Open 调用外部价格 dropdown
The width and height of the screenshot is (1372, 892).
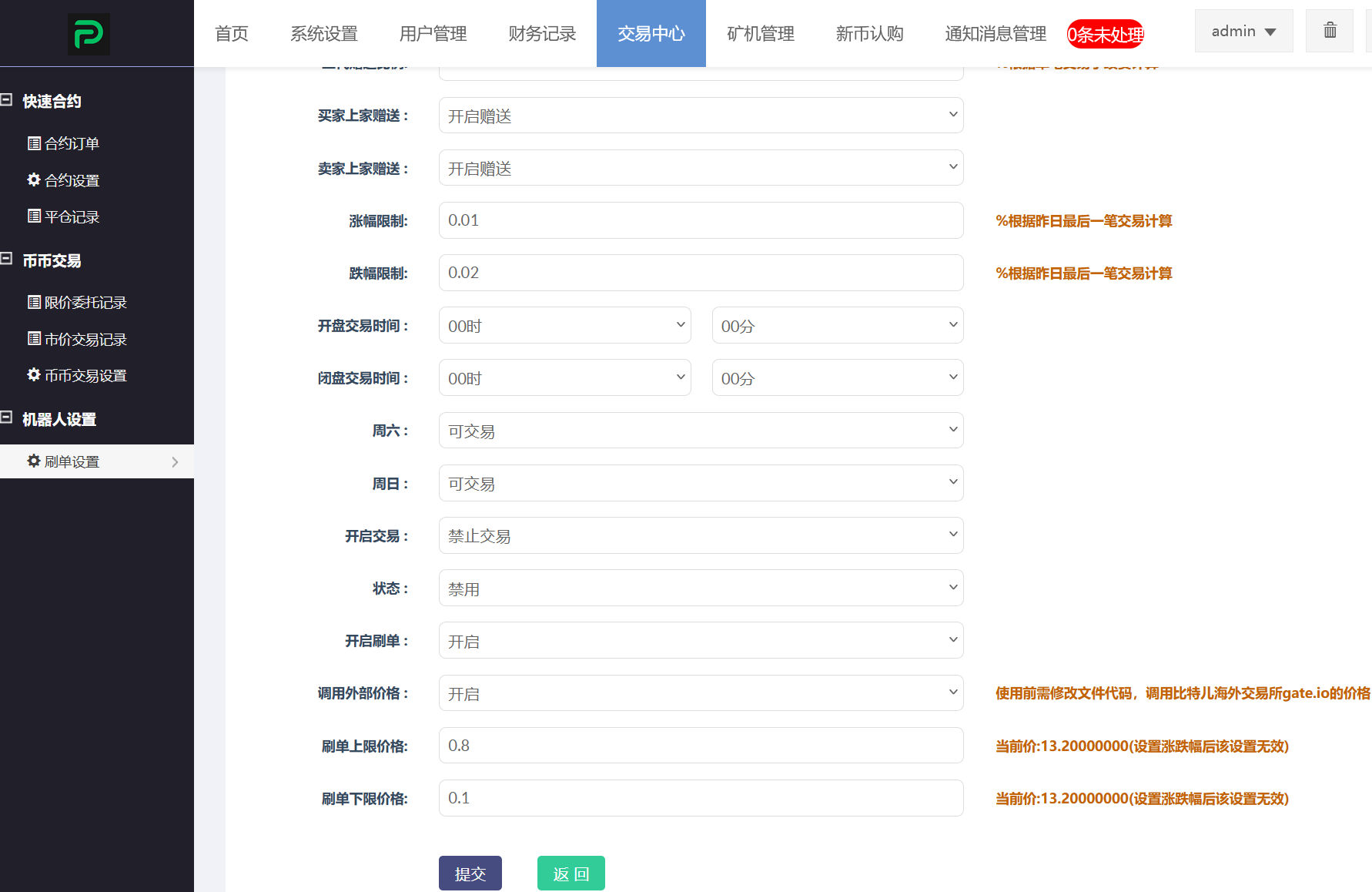pos(701,692)
